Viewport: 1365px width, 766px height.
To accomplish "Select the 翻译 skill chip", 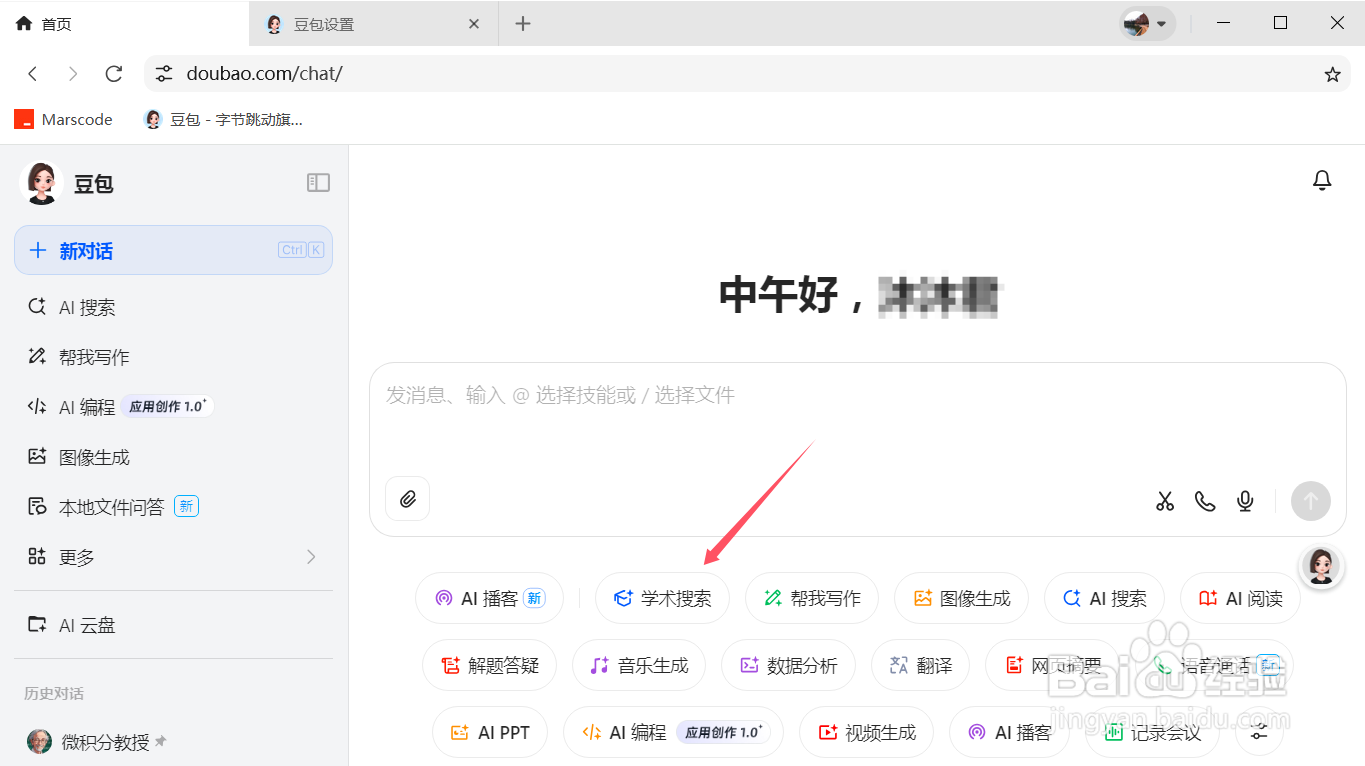I will [x=920, y=665].
